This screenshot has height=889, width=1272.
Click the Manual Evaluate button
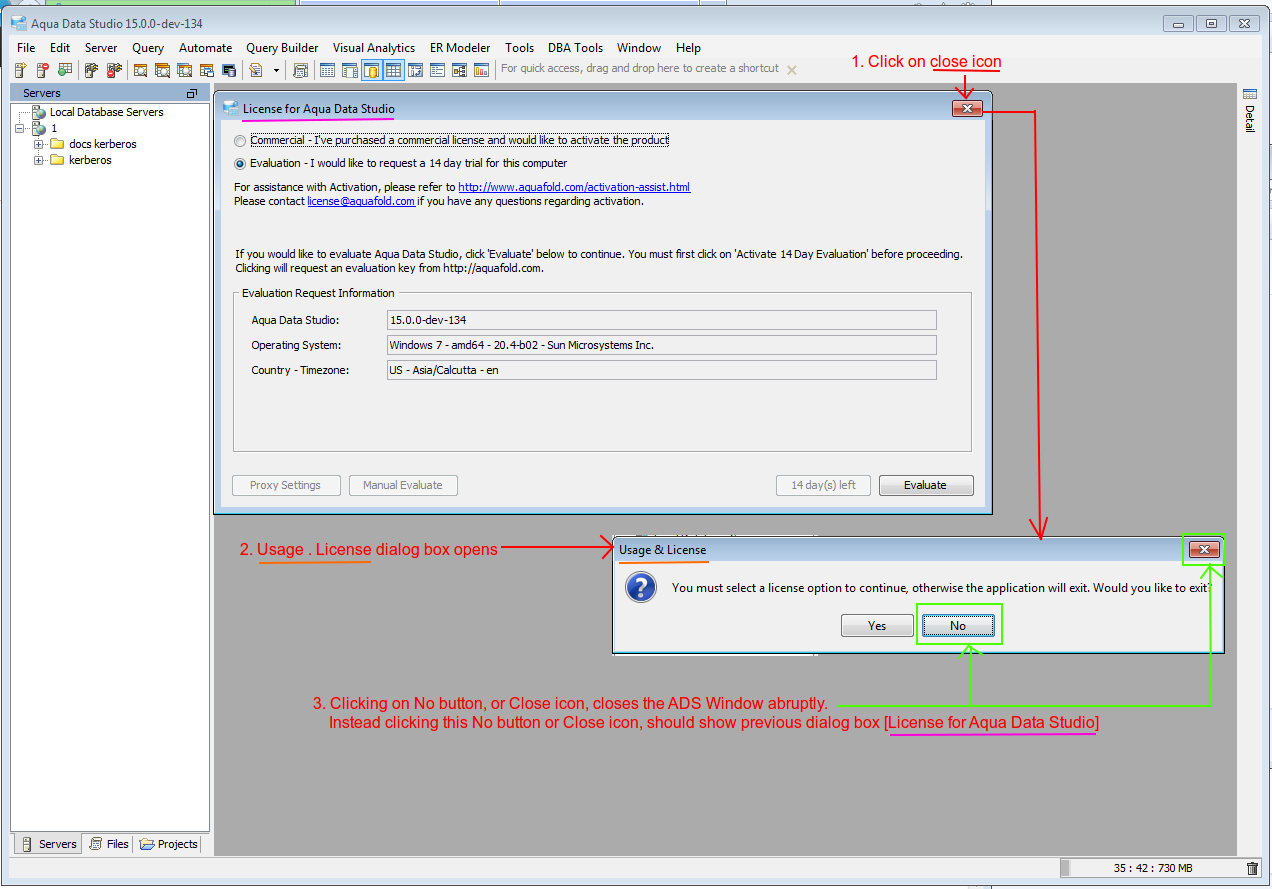pos(403,485)
